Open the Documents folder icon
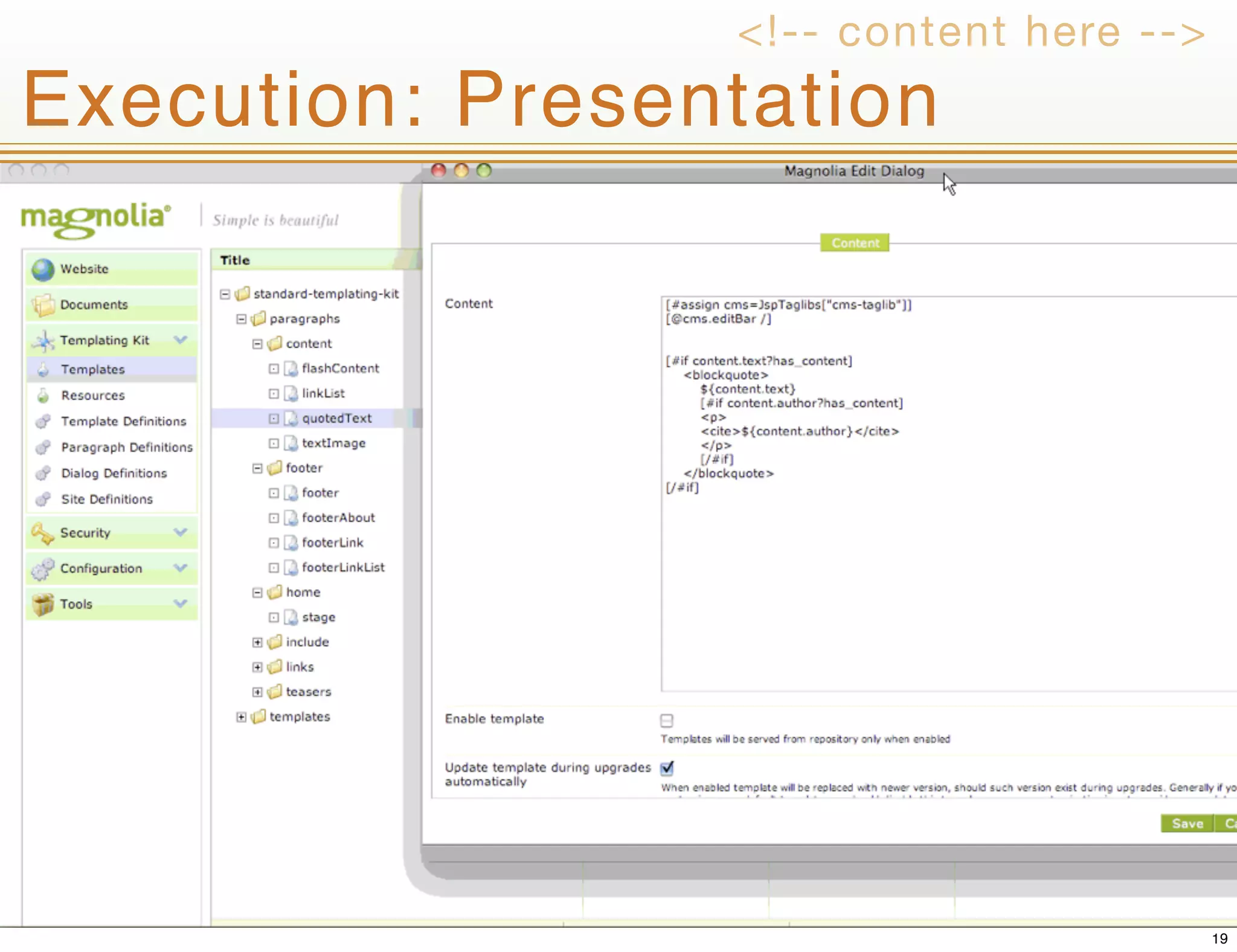Screen dimensions: 1237x952 43,305
